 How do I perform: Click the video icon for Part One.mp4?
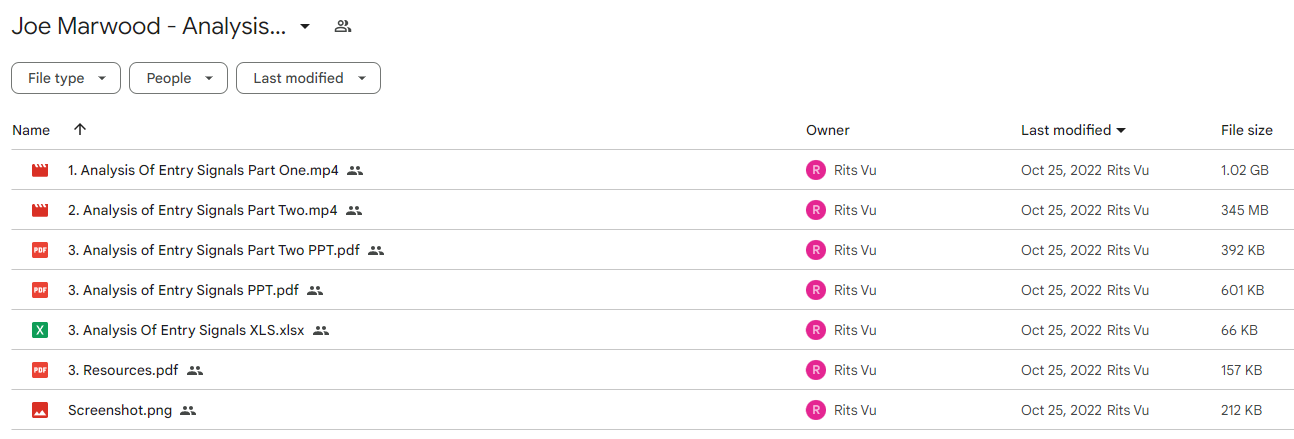click(x=40, y=170)
